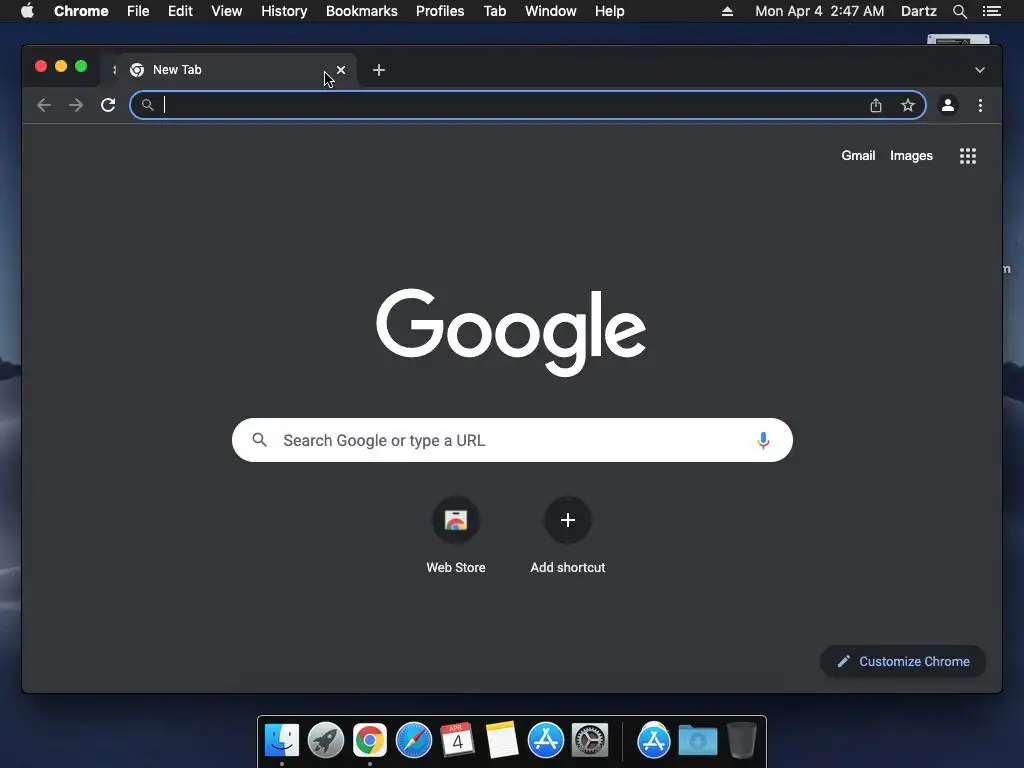Expand the tab search chevron
Image resolution: width=1024 pixels, height=768 pixels.
click(980, 70)
